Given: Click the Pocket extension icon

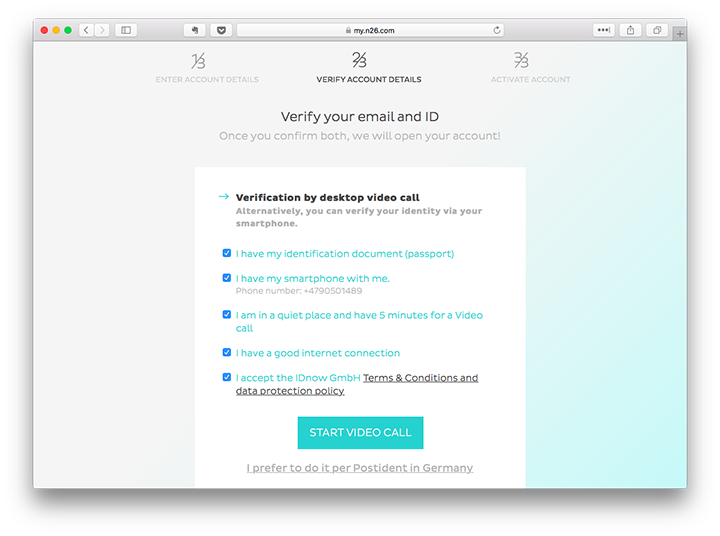Looking at the screenshot, I should [221, 30].
